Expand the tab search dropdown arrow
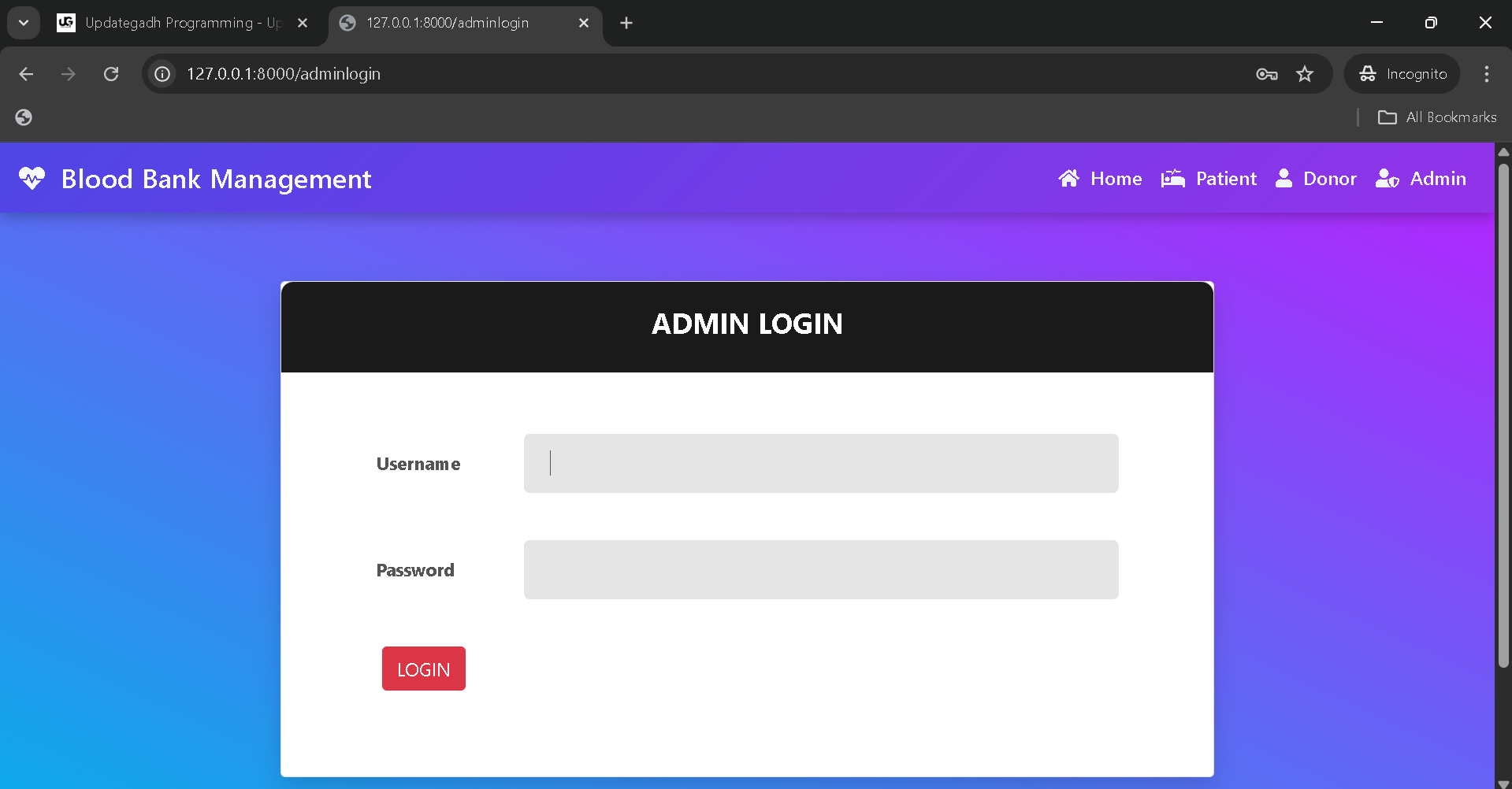 [24, 23]
